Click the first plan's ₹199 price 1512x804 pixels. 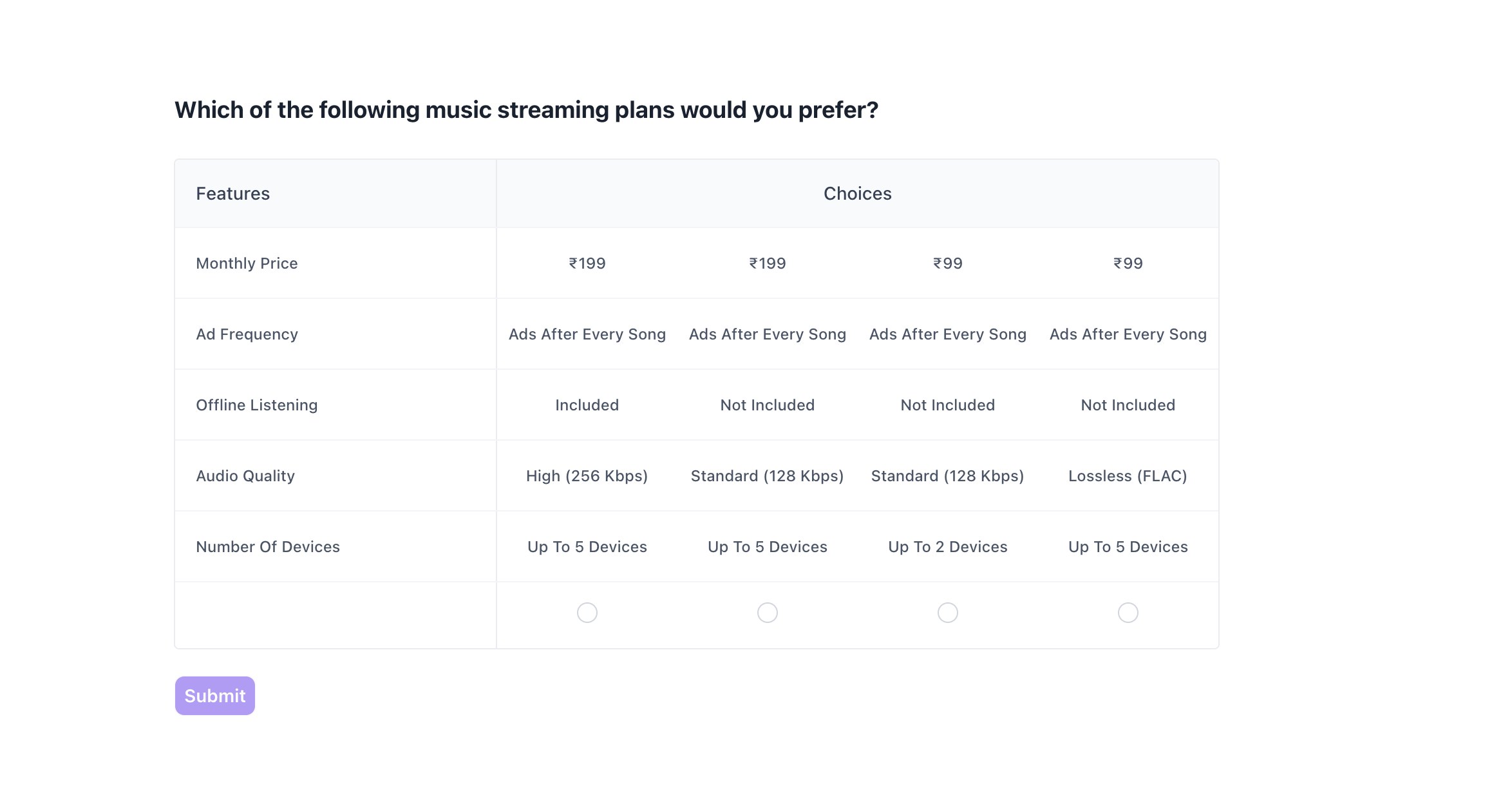click(x=587, y=263)
